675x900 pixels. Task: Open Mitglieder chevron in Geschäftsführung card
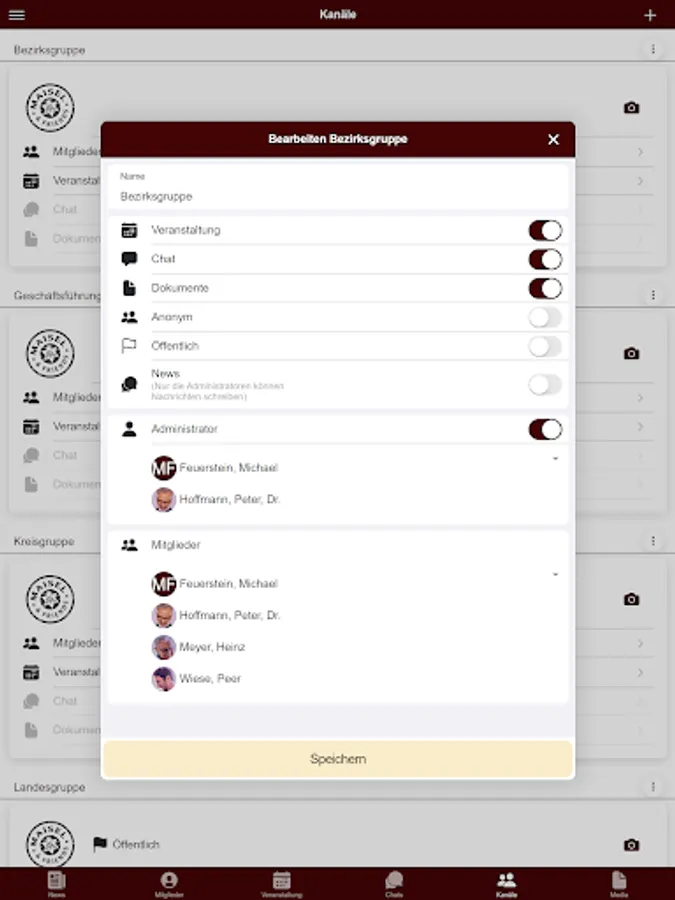pos(640,398)
